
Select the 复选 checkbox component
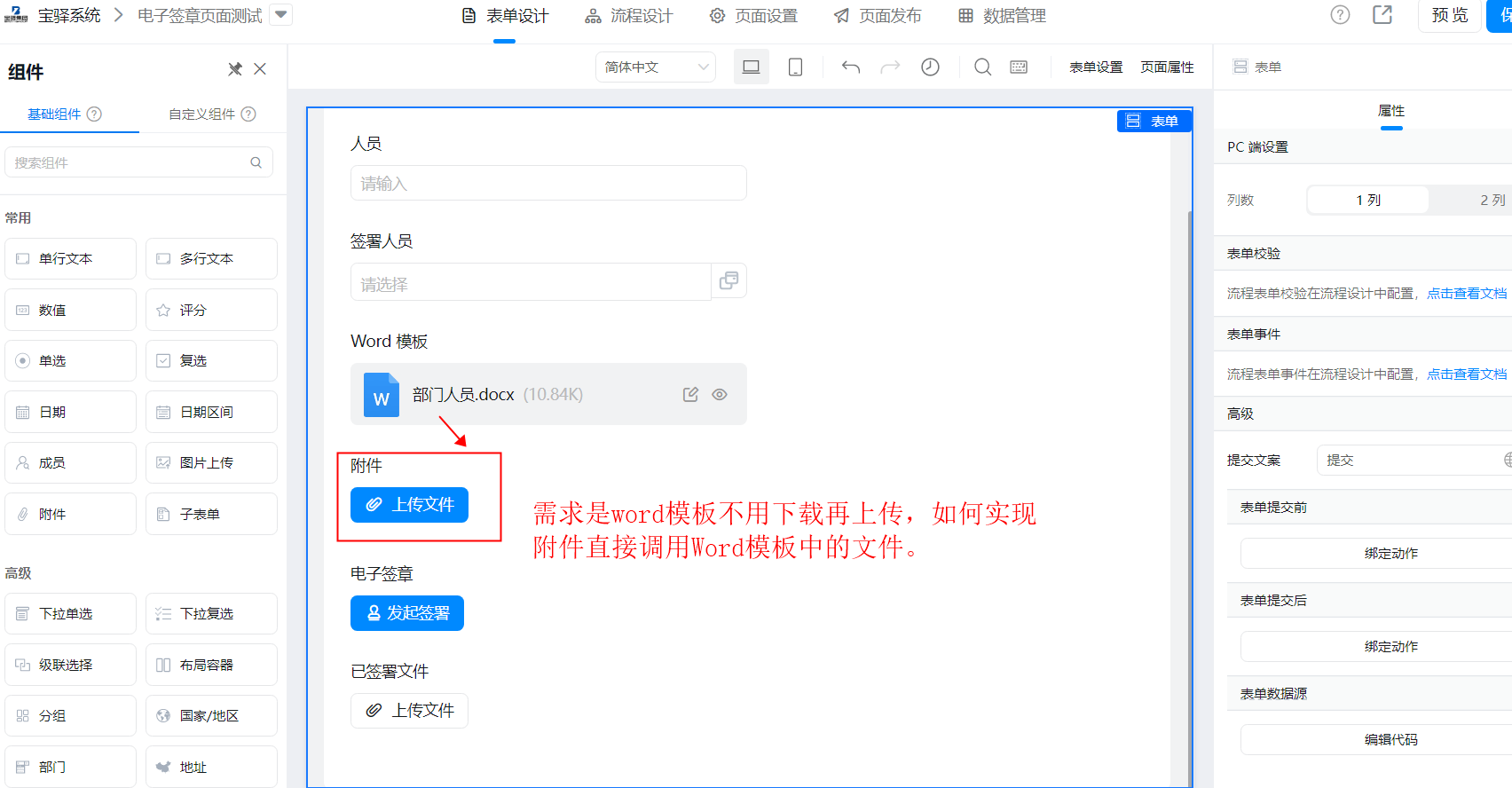pos(211,360)
